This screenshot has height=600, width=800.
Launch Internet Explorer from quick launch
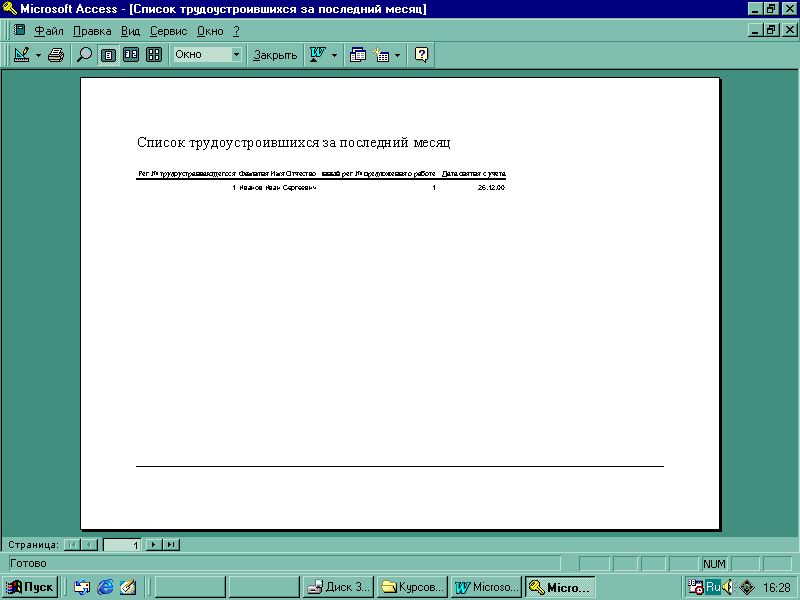tap(105, 587)
